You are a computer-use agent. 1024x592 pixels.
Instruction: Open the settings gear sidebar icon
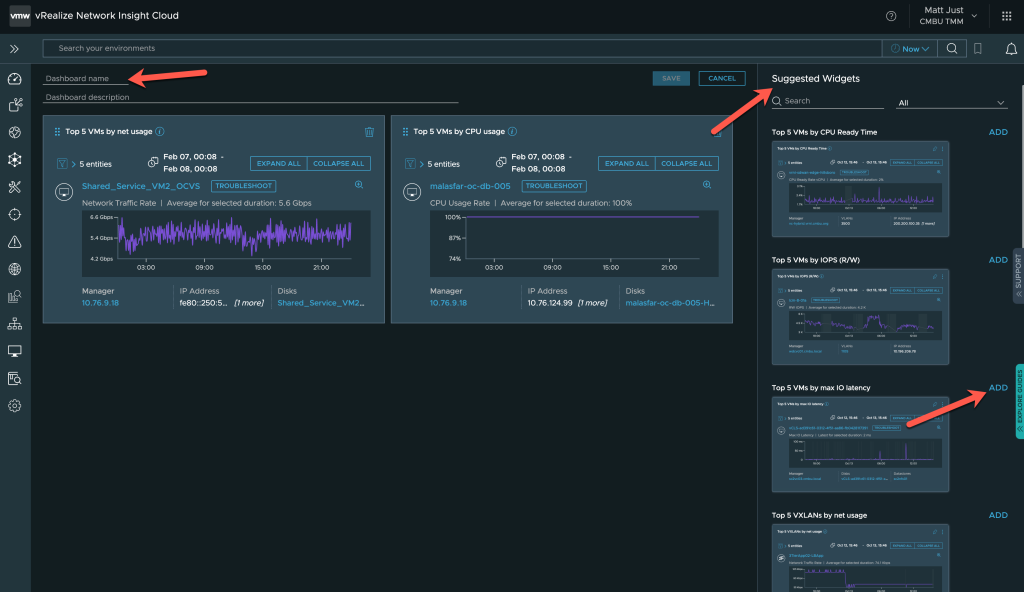(x=14, y=406)
